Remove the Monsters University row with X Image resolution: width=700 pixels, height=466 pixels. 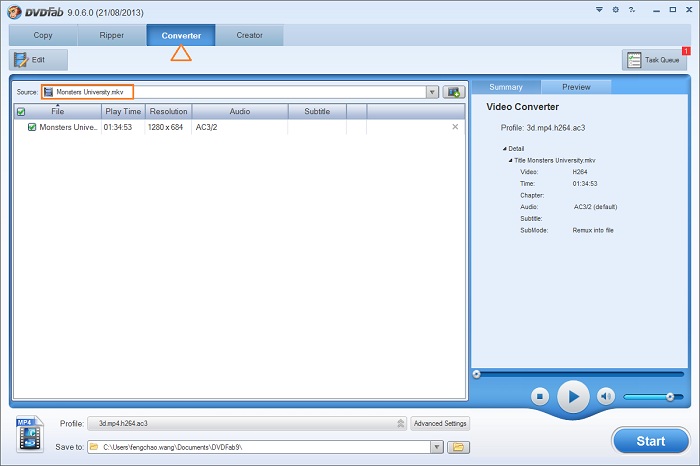455,127
